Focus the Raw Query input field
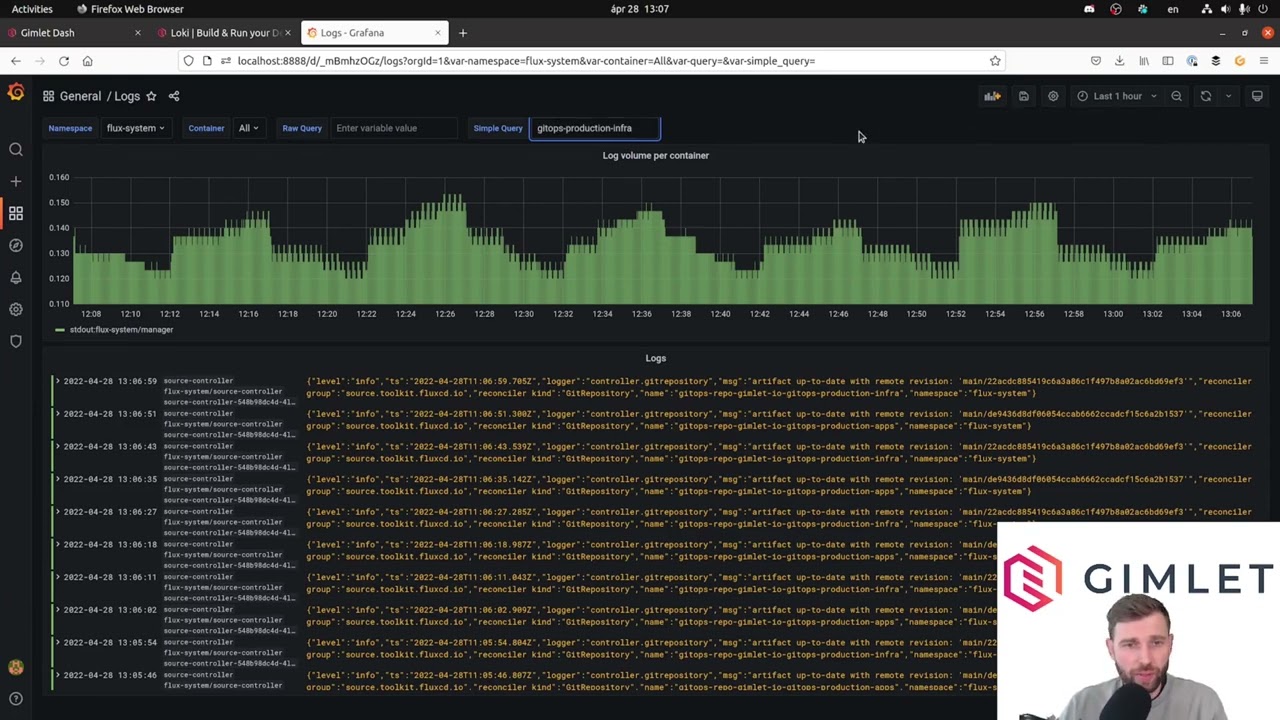 pos(393,128)
